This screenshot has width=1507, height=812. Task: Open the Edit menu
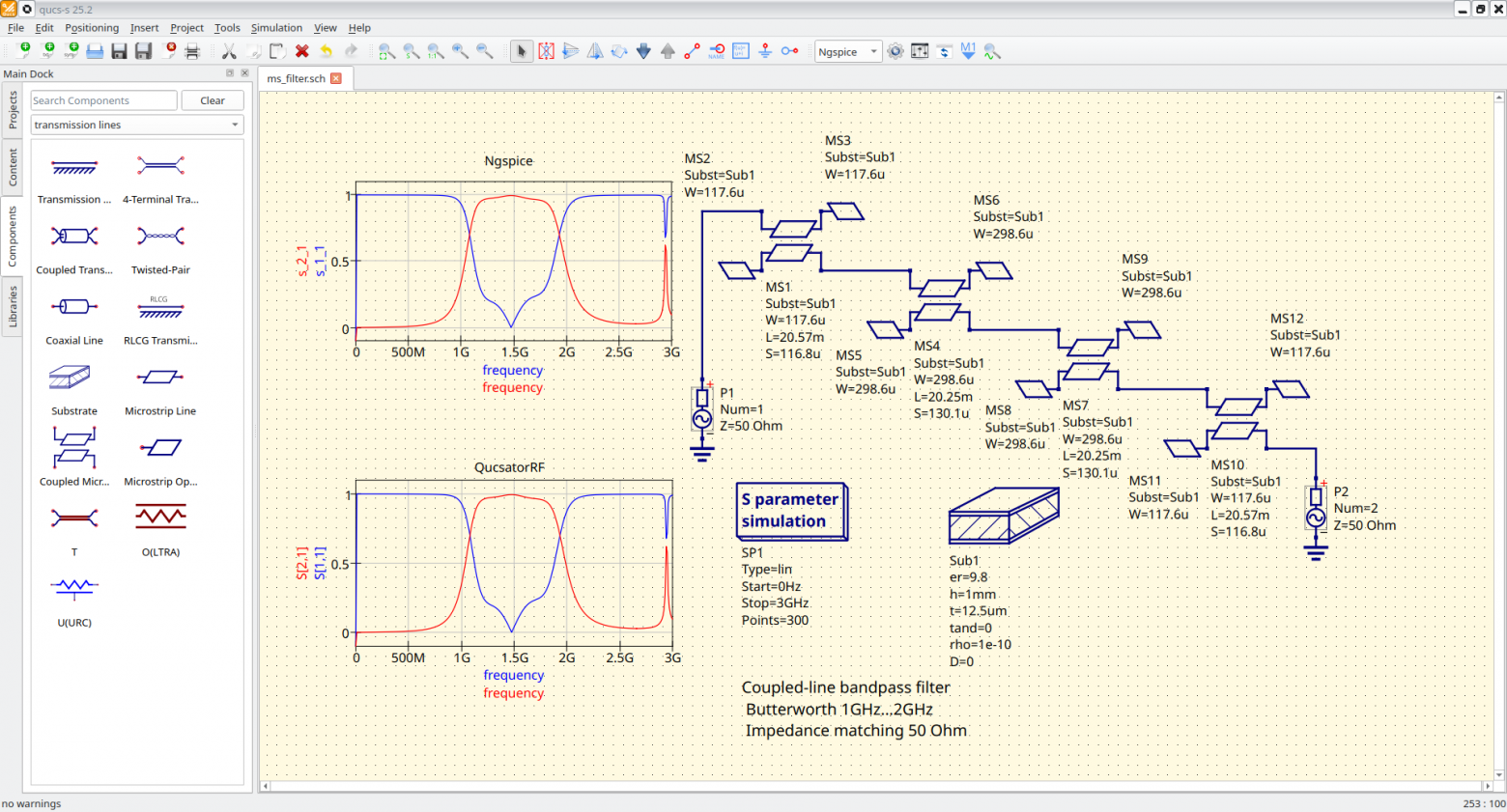[44, 28]
